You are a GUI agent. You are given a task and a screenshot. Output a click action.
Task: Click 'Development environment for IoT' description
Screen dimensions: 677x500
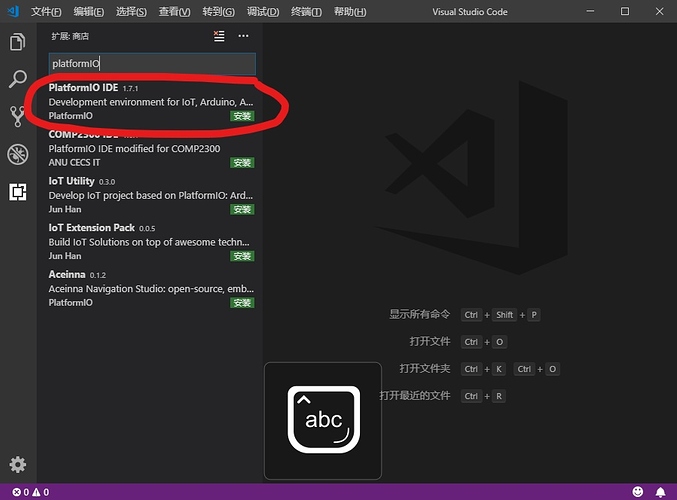(x=151, y=102)
